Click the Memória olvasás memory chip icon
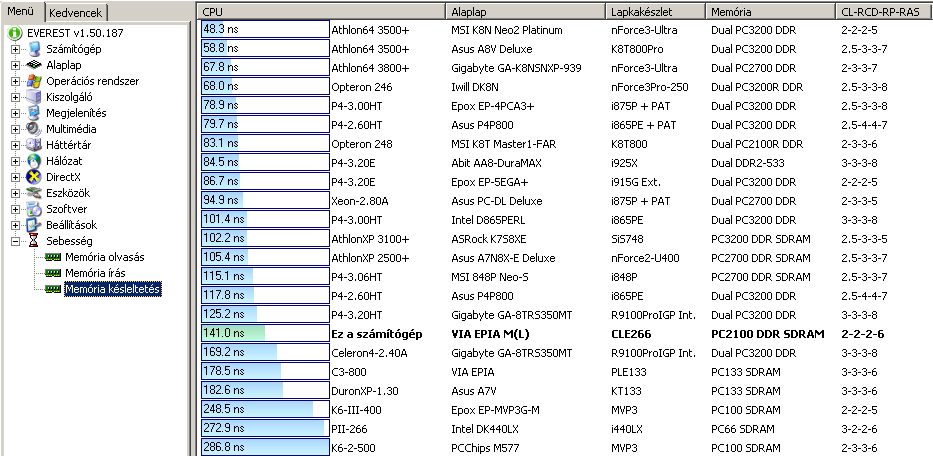The image size is (933, 456). pos(54,257)
